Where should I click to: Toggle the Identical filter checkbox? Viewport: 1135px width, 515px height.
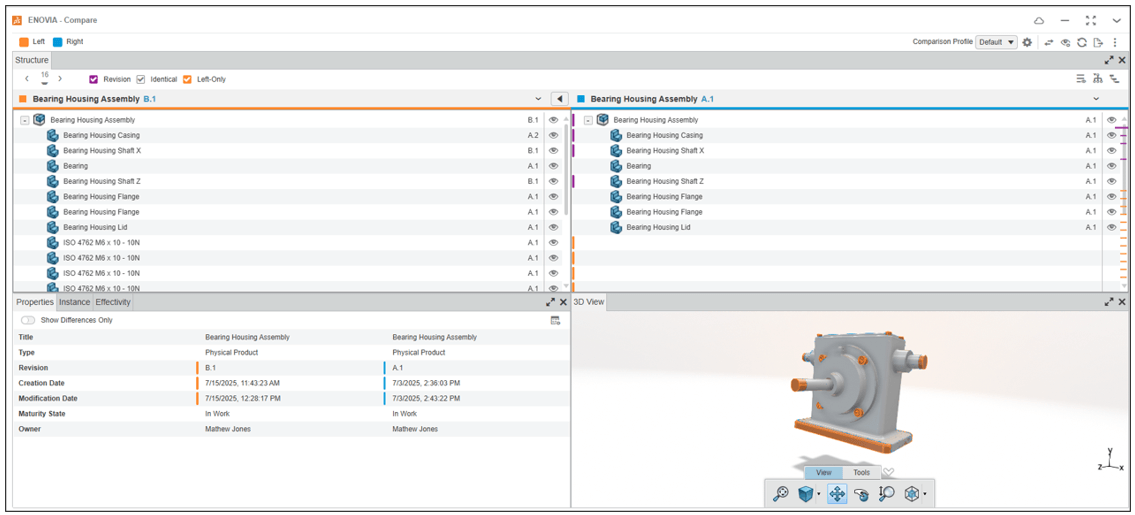point(141,79)
